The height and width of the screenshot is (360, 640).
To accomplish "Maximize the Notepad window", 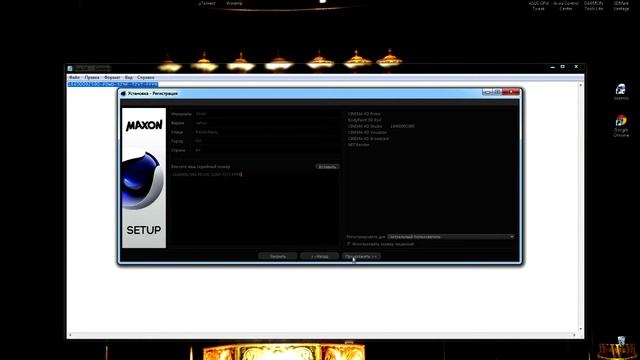I will pos(562,67).
